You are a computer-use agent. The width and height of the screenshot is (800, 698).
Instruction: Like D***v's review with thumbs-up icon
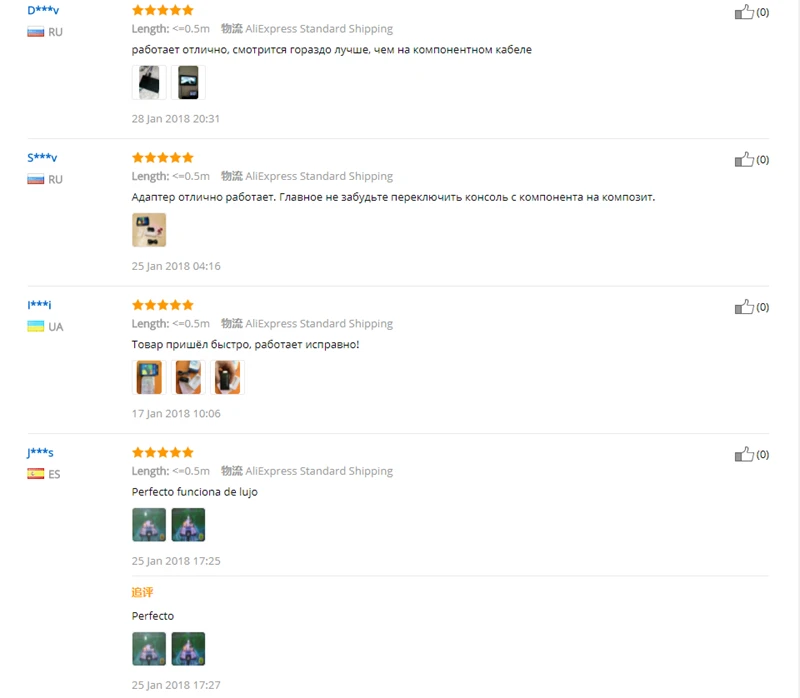[744, 12]
